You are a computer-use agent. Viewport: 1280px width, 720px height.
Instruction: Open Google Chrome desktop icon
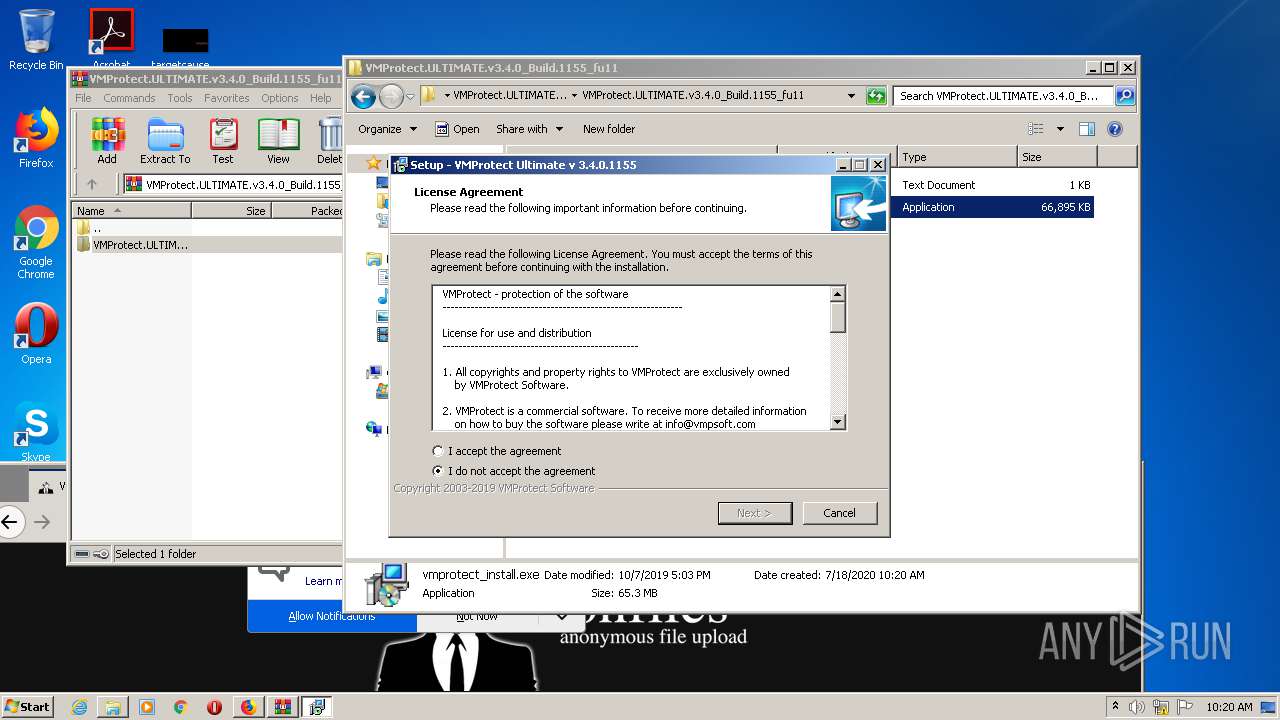click(x=36, y=243)
